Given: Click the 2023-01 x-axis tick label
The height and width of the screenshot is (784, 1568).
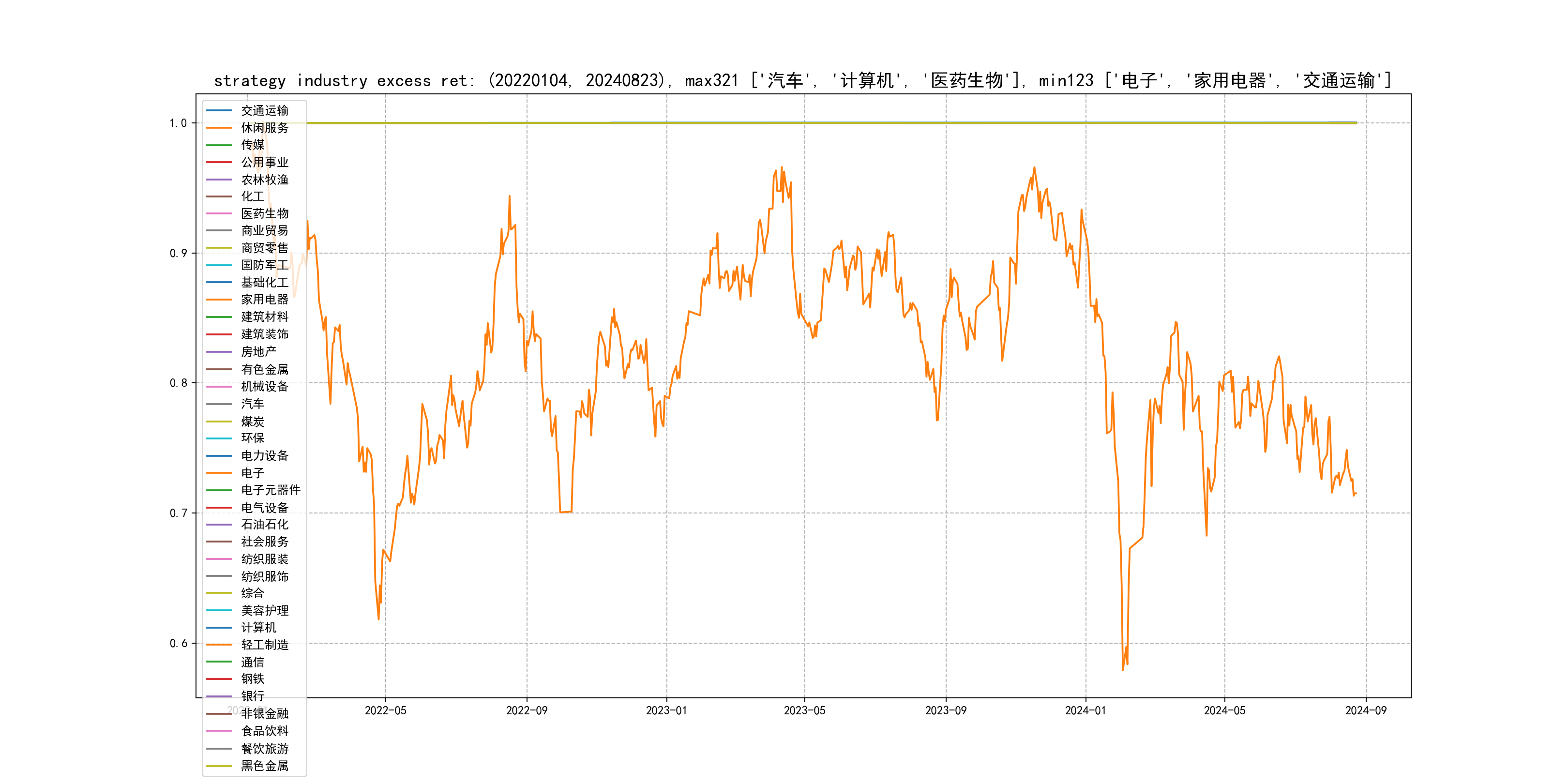Looking at the screenshot, I should click(x=666, y=710).
